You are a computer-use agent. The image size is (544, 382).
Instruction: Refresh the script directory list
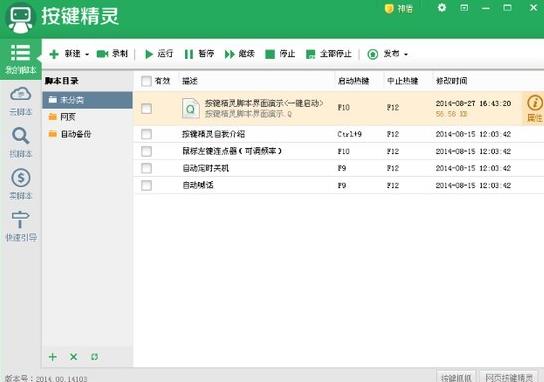click(94, 357)
